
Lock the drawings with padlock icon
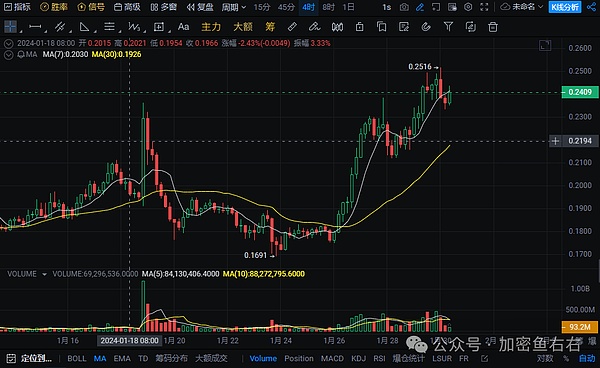359,27
